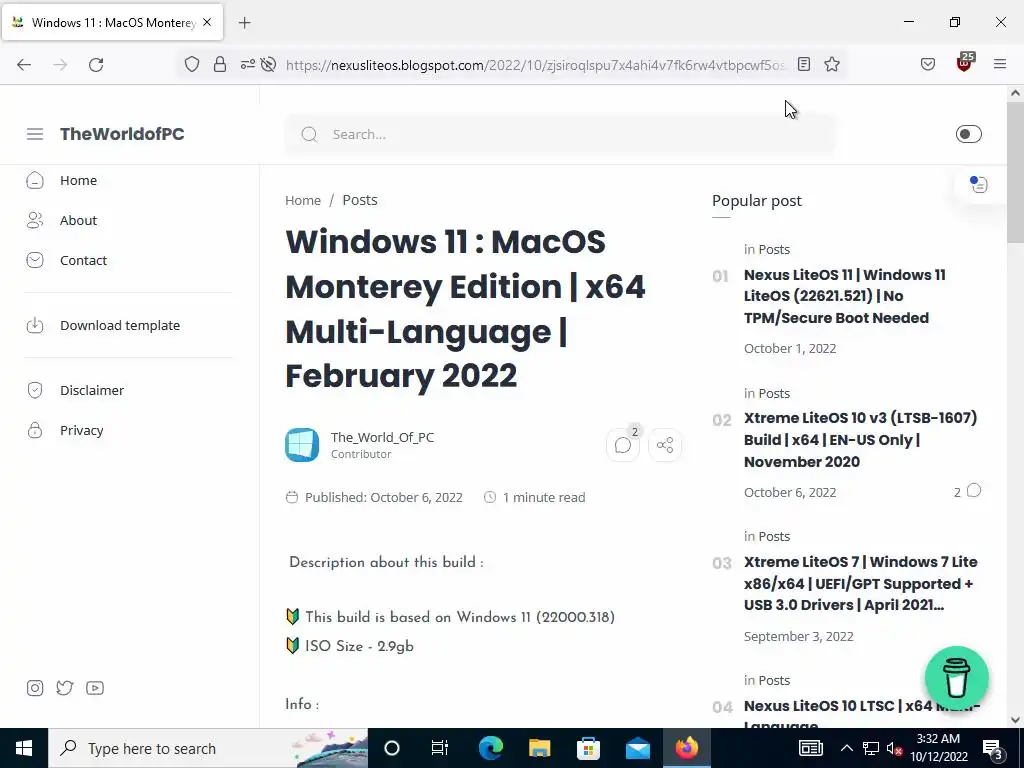Image resolution: width=1024 pixels, height=768 pixels.
Task: Click Download template in sidebar
Action: [x=120, y=325]
